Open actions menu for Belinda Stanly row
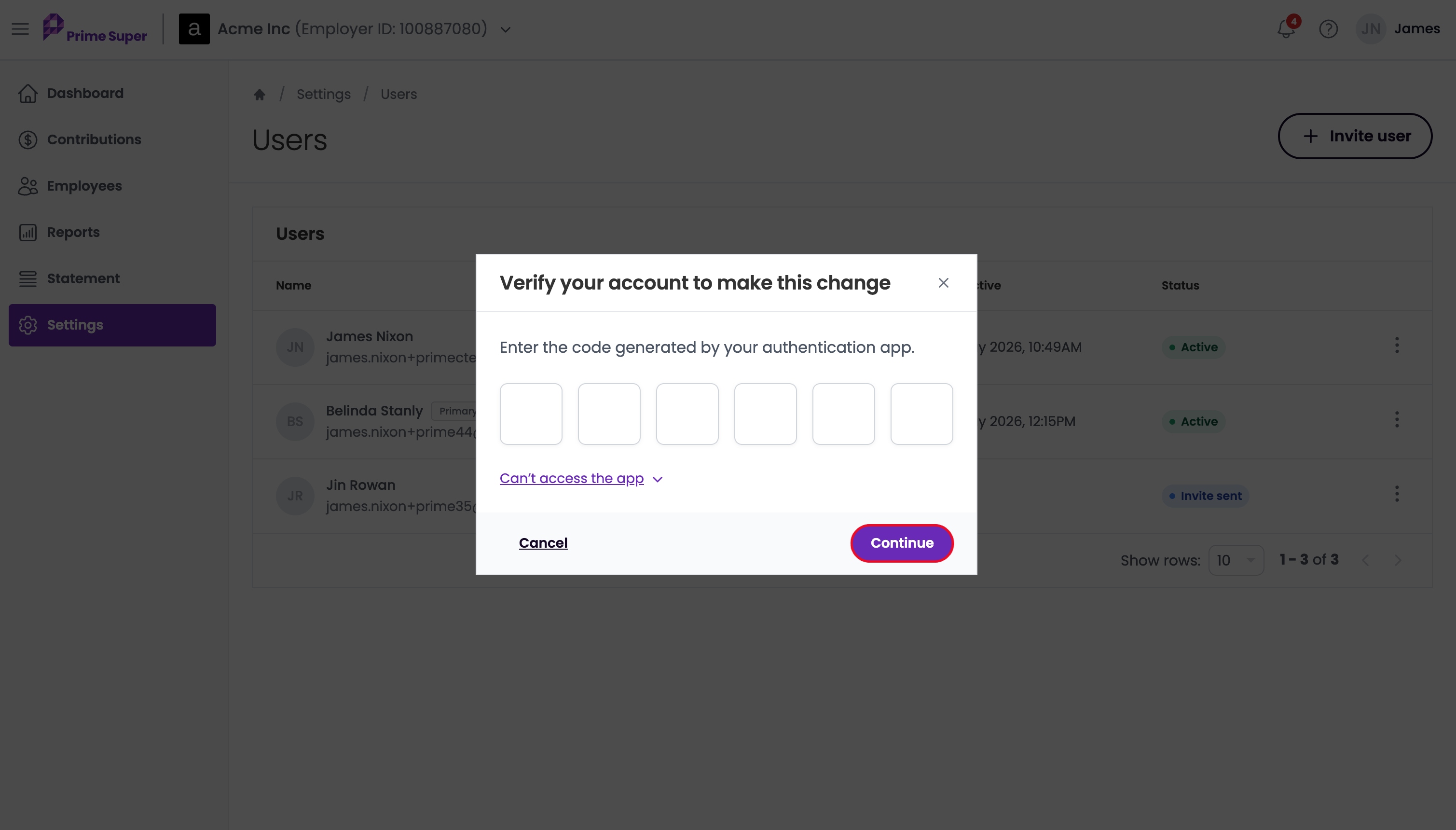The height and width of the screenshot is (830, 1456). [1397, 419]
